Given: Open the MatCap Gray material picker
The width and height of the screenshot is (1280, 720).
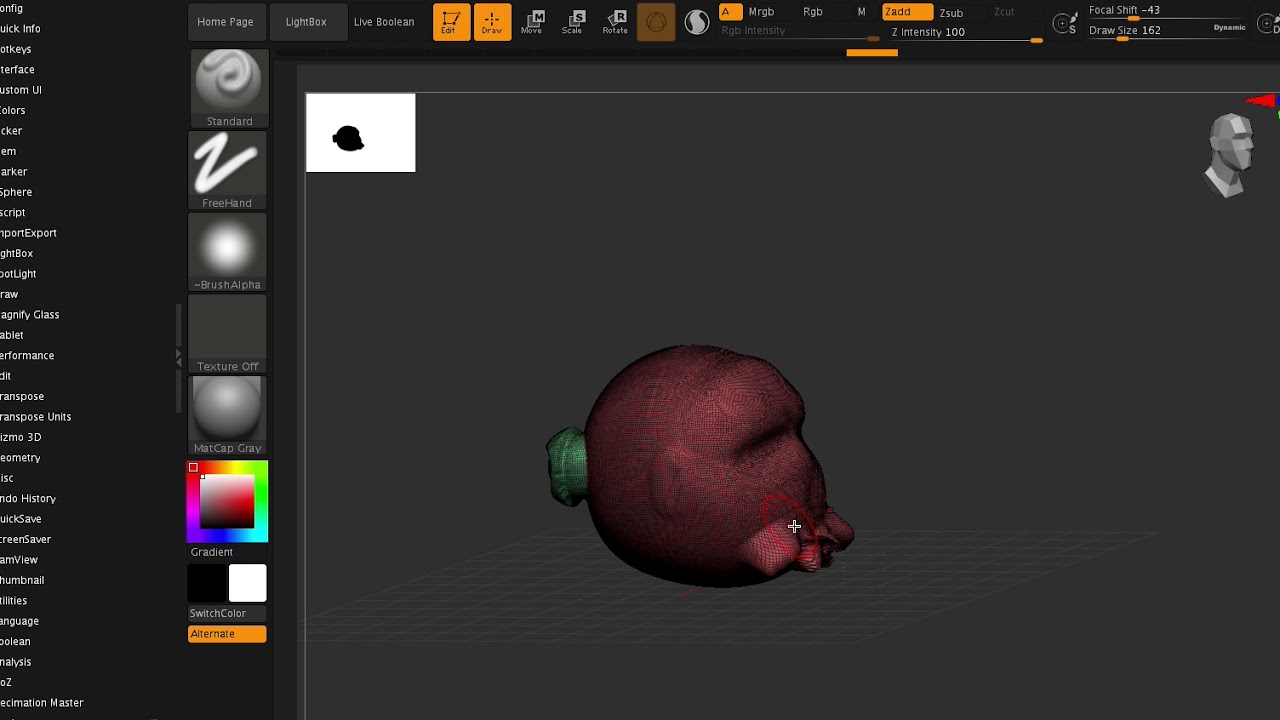Looking at the screenshot, I should pyautogui.click(x=228, y=416).
